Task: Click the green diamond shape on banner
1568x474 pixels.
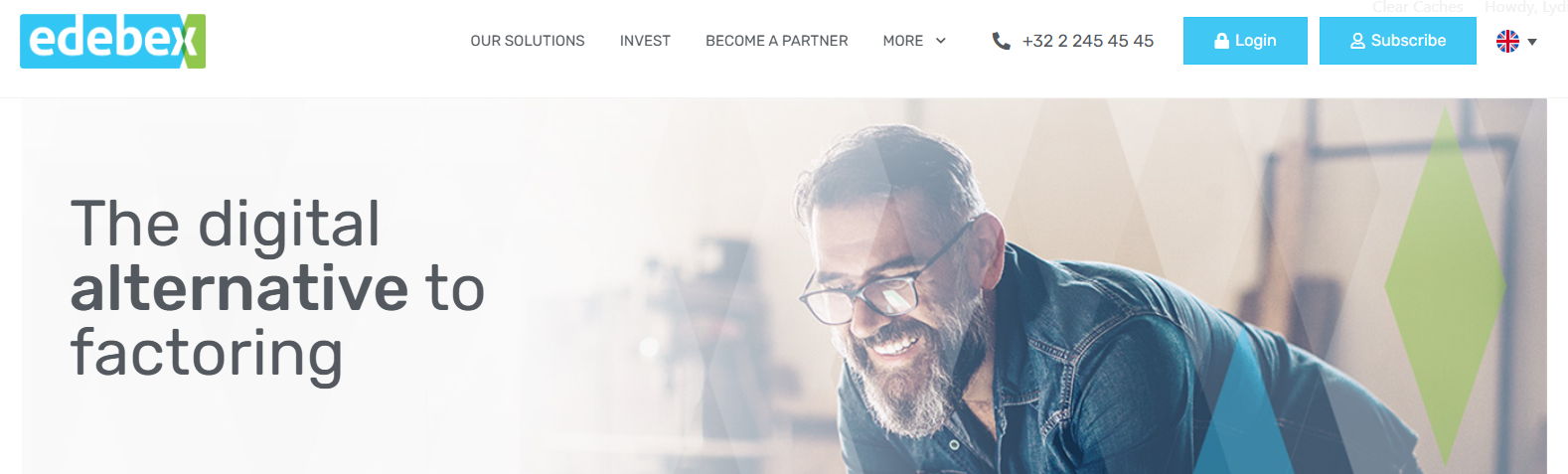Action: [x=1445, y=286]
